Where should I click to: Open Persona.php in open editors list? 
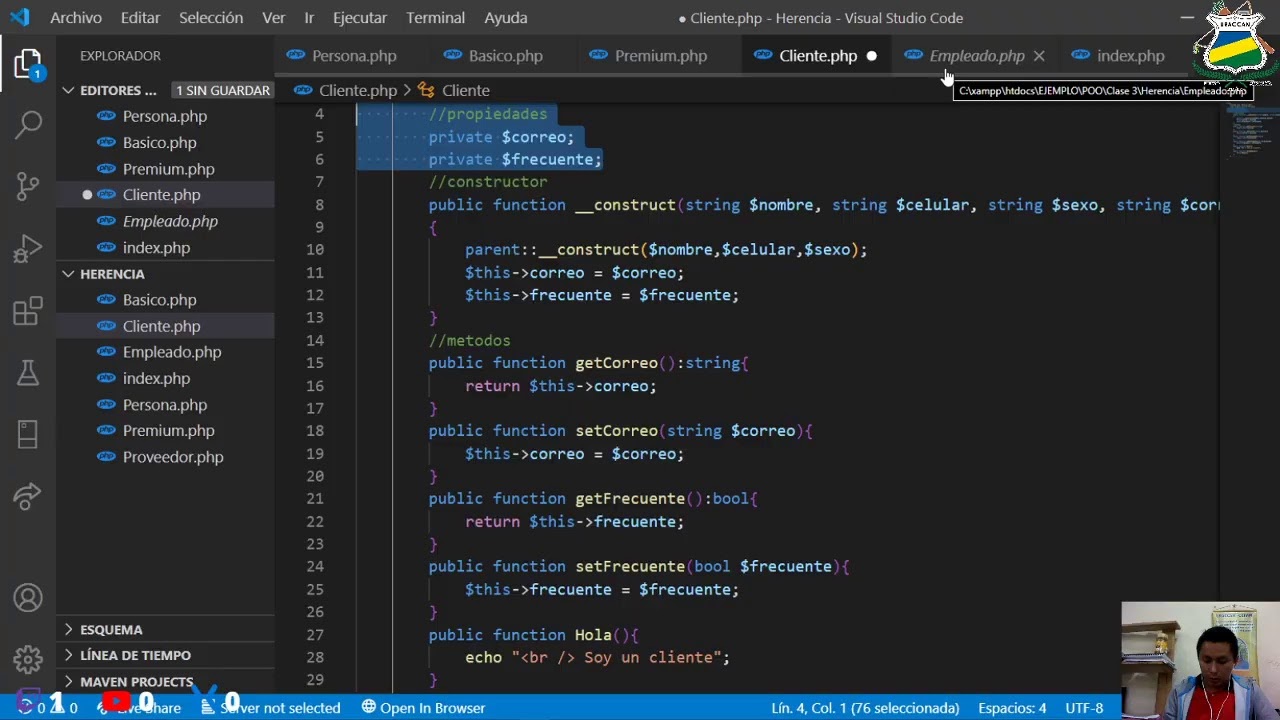tap(165, 116)
